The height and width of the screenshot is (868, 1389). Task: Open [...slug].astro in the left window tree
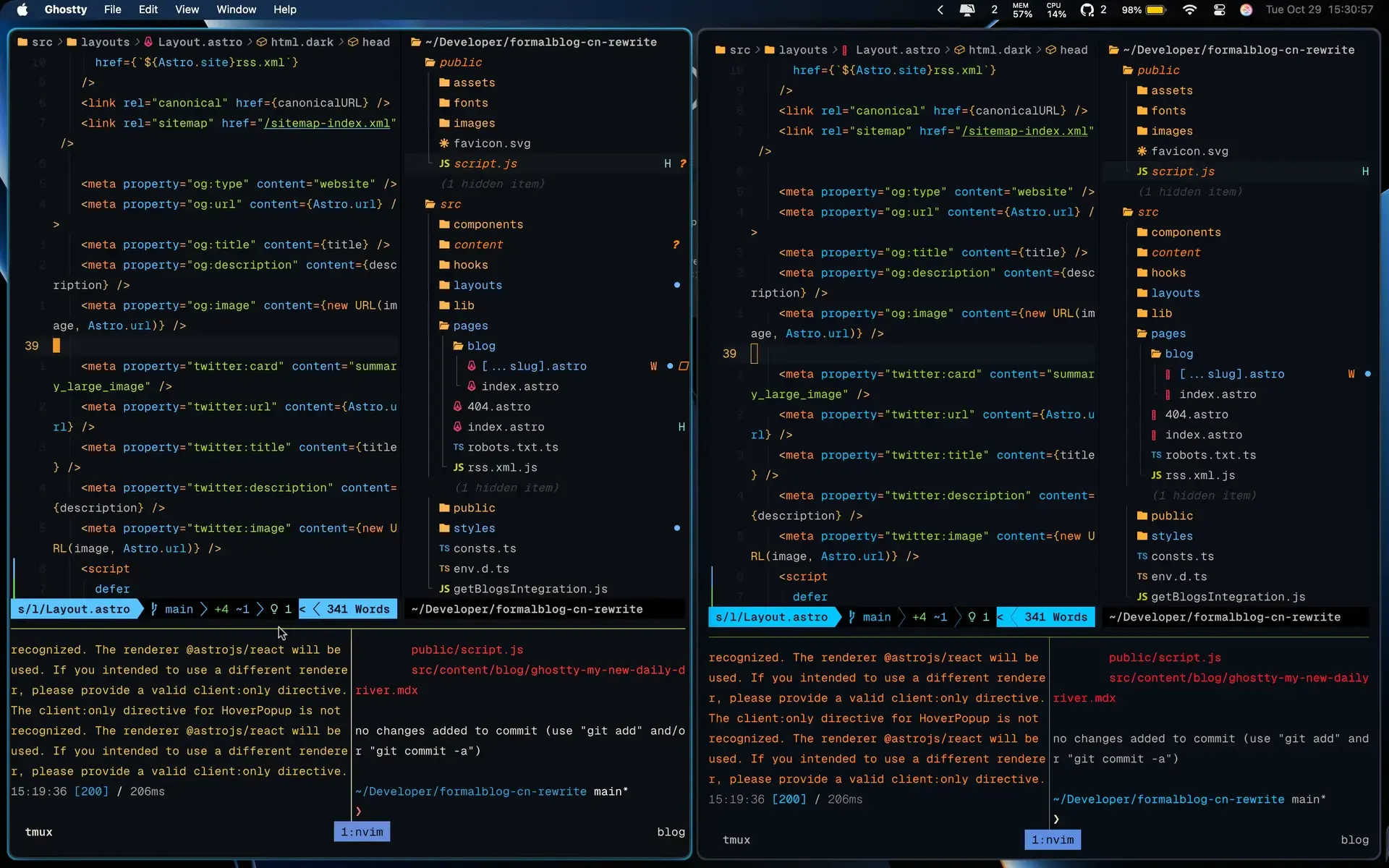534,366
